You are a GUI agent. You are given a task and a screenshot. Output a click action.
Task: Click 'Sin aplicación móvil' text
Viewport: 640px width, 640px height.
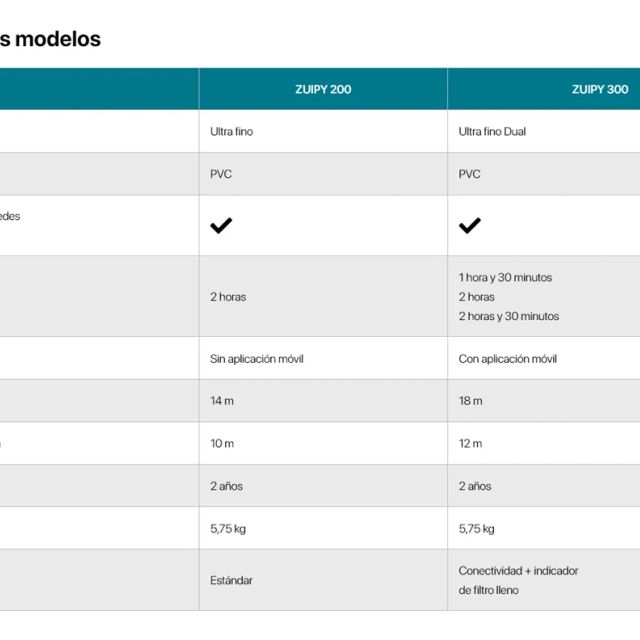click(256, 359)
